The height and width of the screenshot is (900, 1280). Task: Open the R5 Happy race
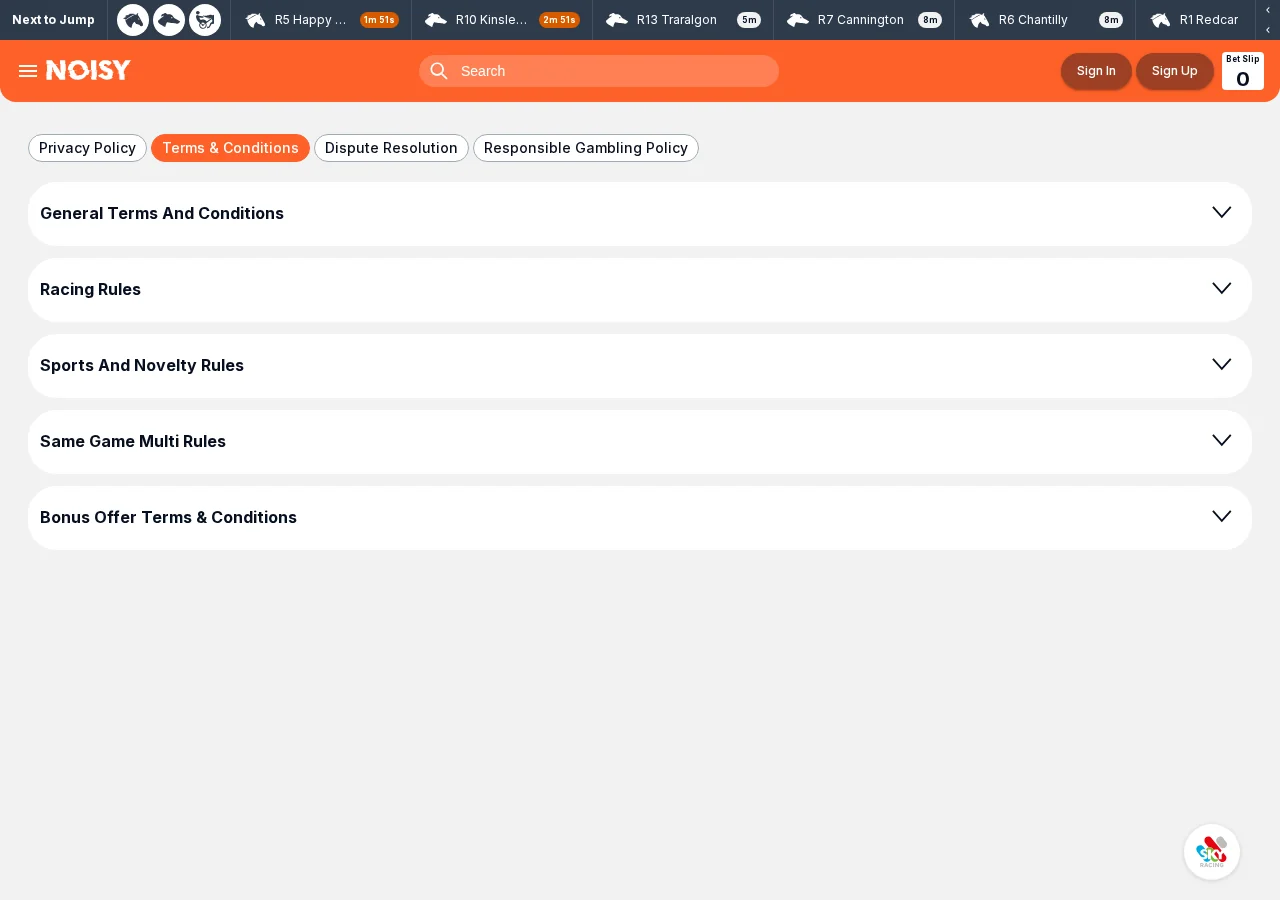321,20
